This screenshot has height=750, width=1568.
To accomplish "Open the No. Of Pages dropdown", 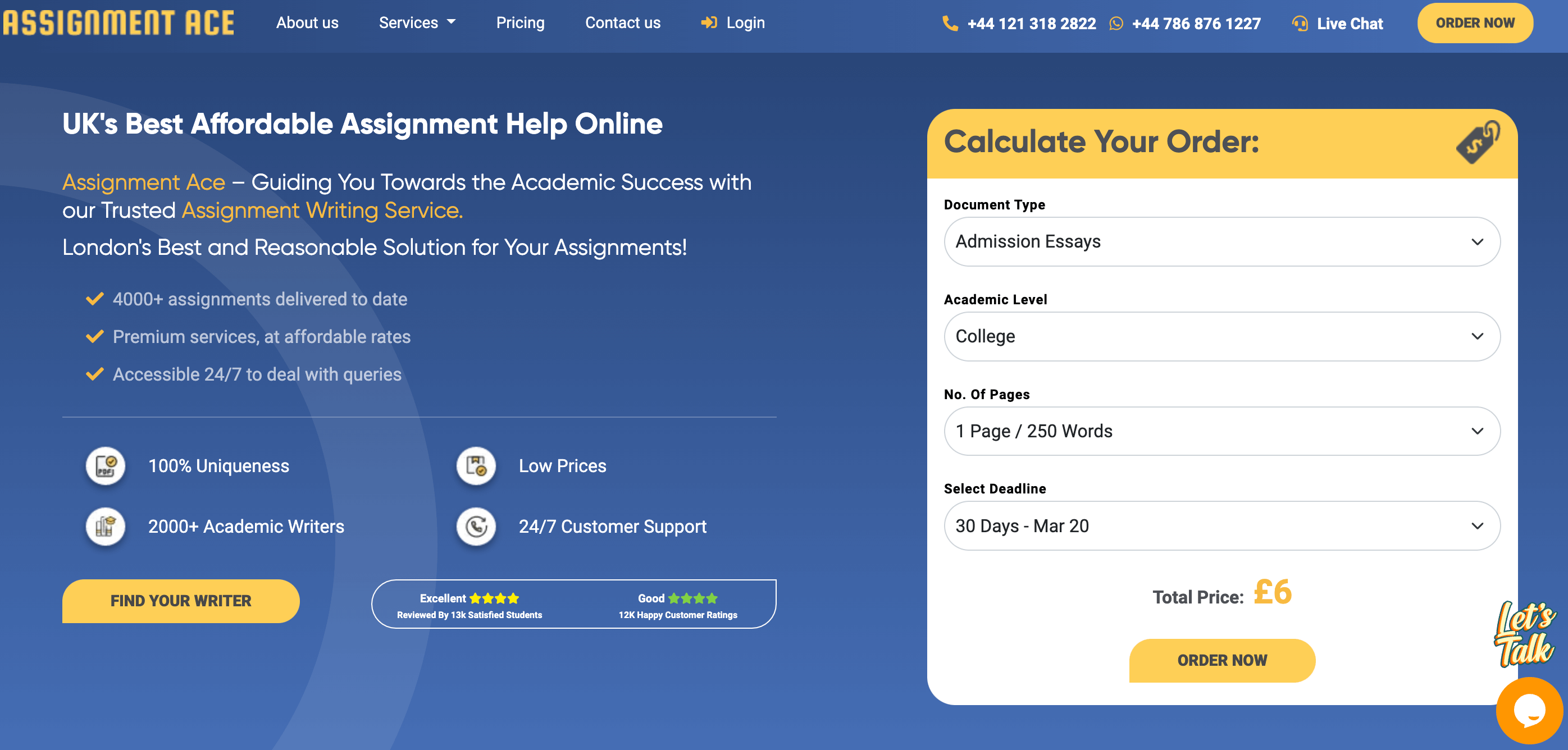I will pyautogui.click(x=1221, y=431).
